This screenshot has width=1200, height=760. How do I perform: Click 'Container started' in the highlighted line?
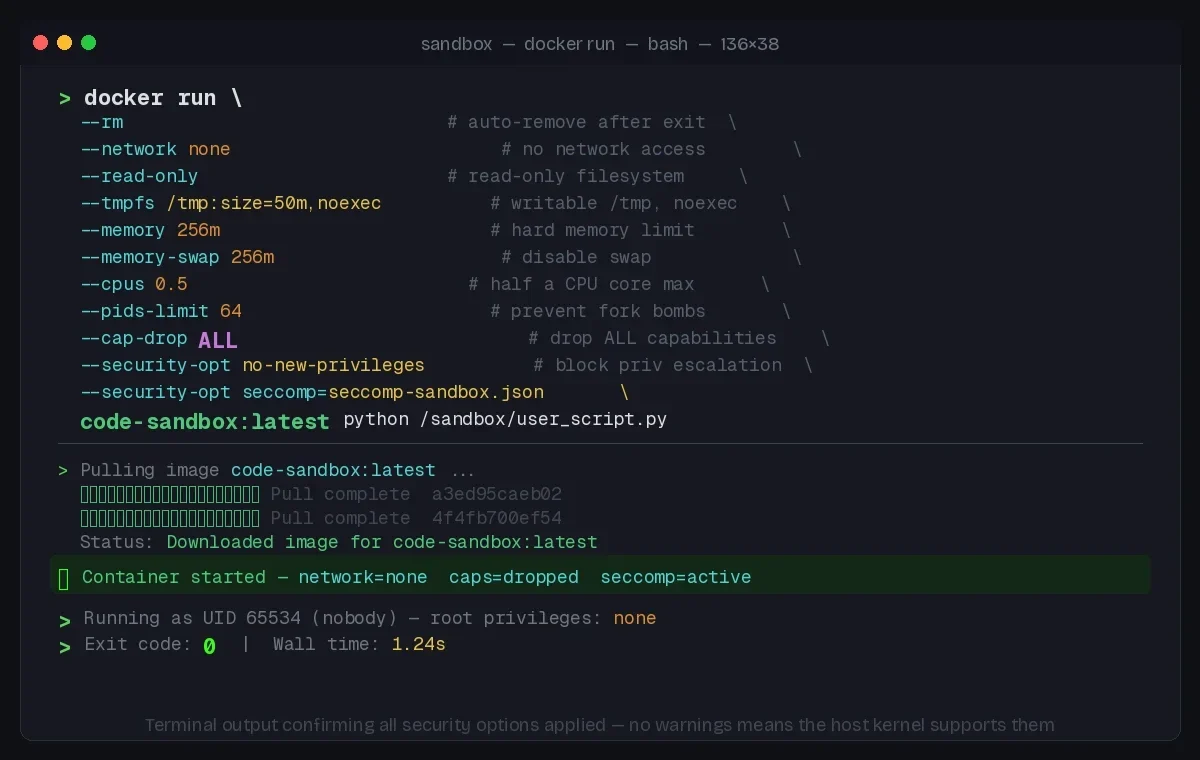coord(174,577)
